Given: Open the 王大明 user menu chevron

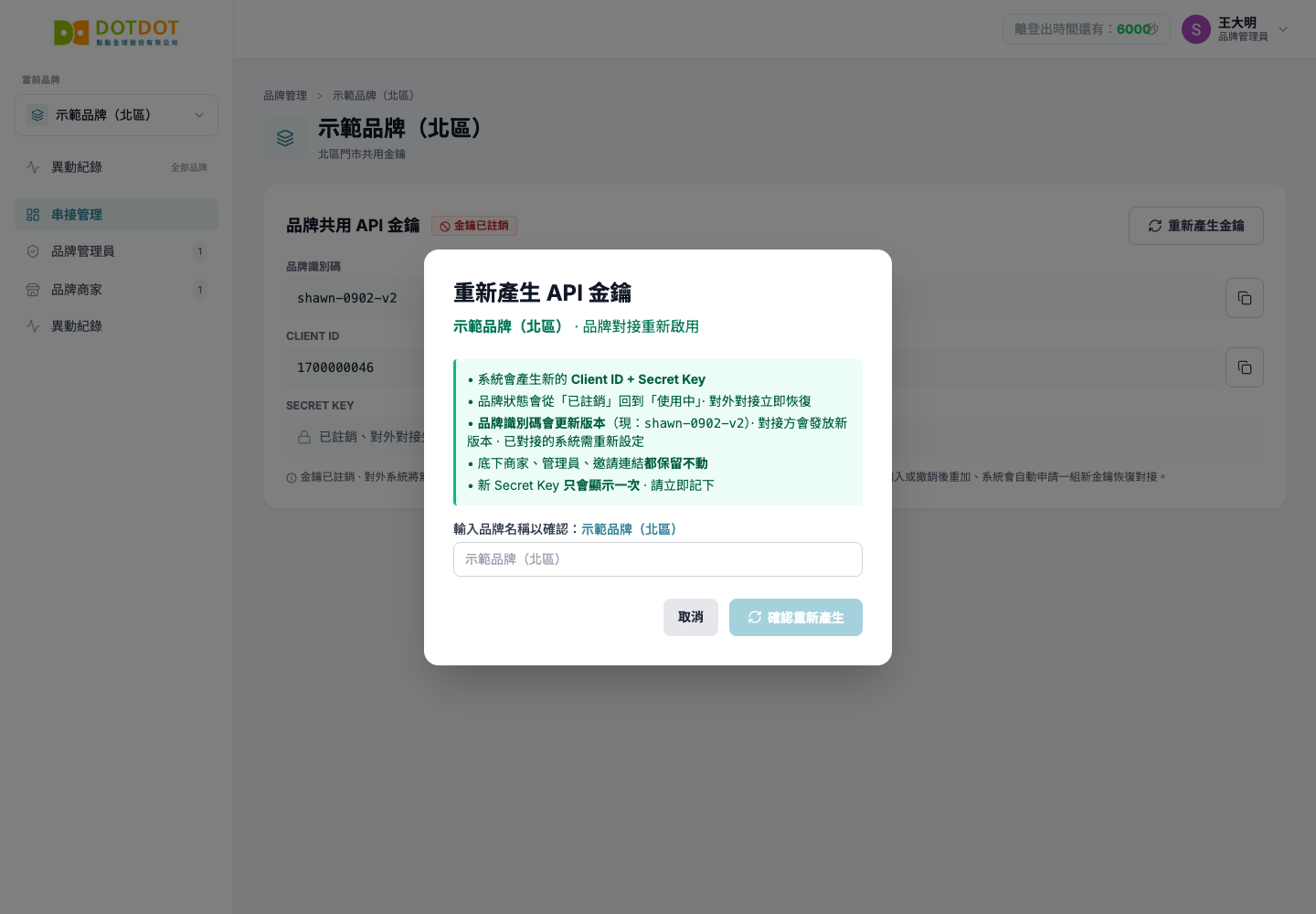Looking at the screenshot, I should [x=1283, y=29].
